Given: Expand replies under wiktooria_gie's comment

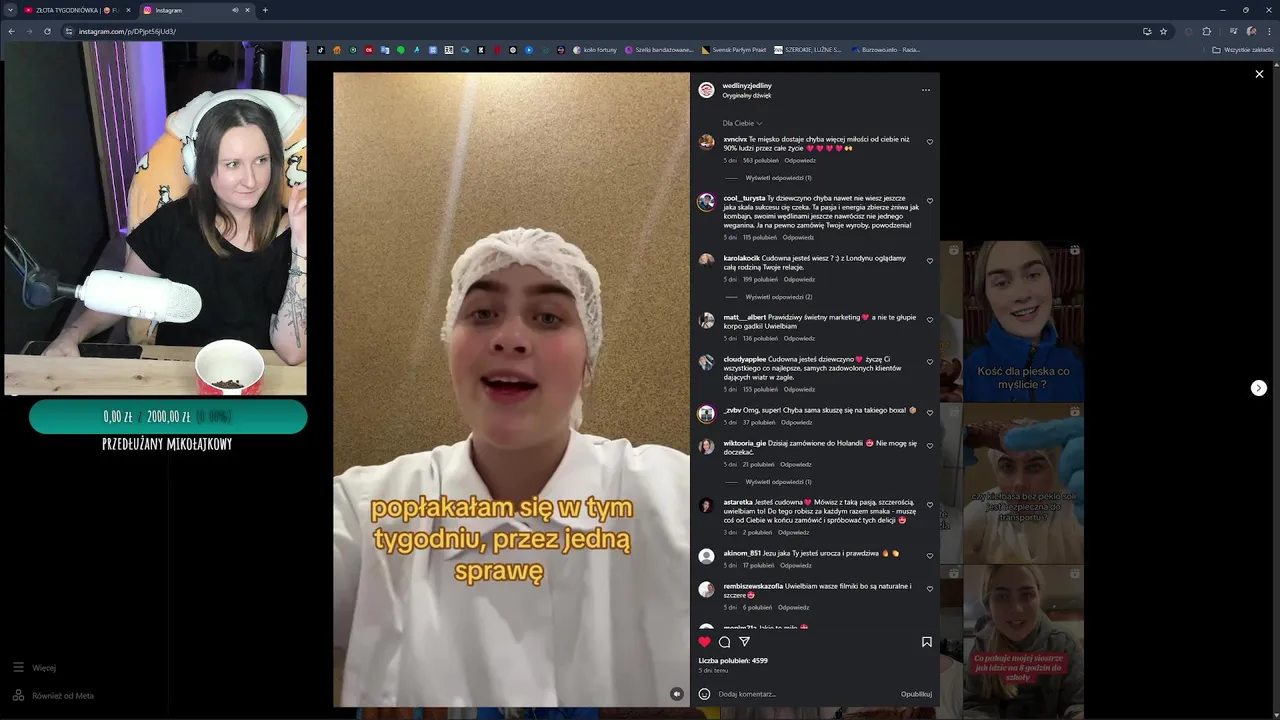Looking at the screenshot, I should click(x=778, y=482).
